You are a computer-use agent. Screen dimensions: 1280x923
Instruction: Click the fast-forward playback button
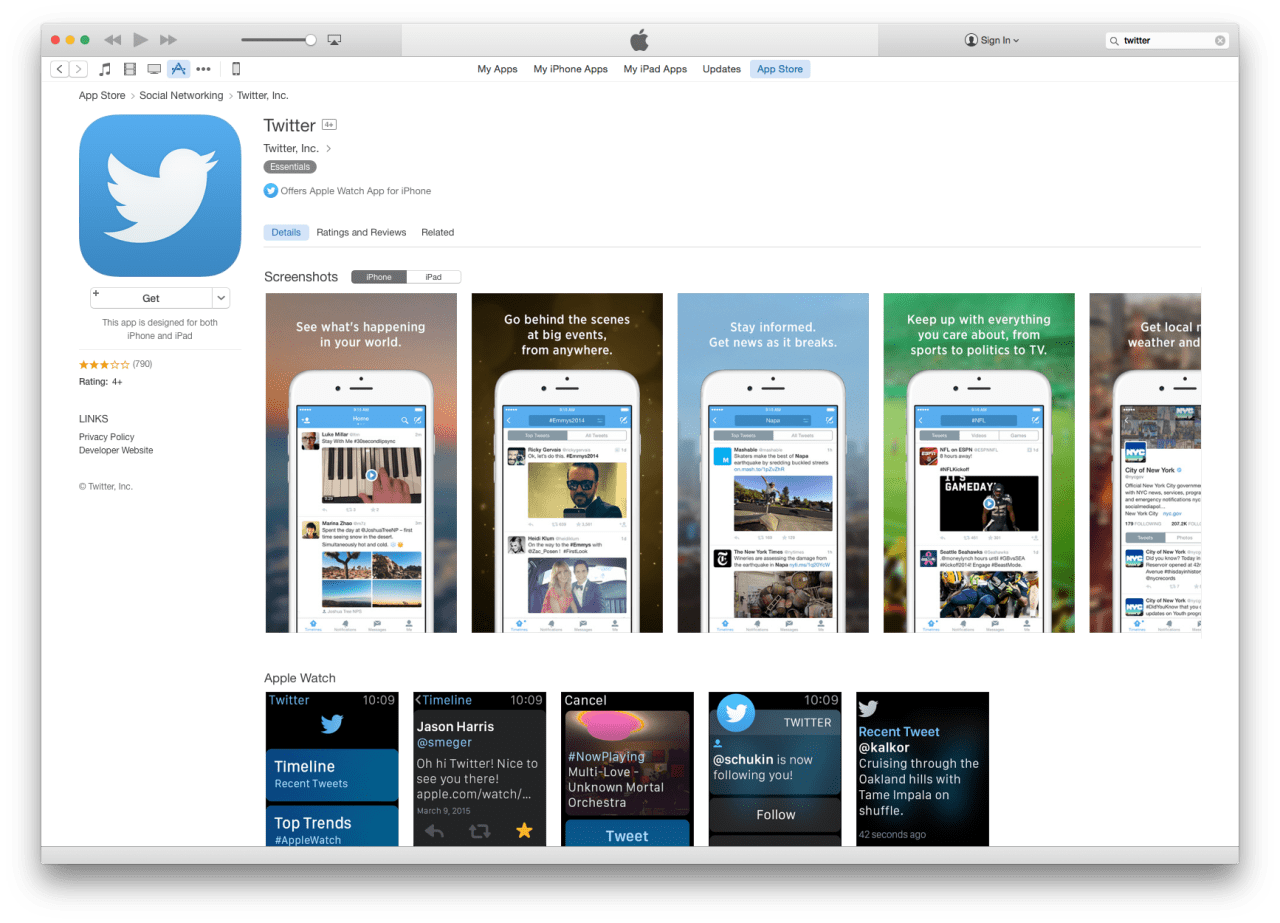[x=169, y=40]
